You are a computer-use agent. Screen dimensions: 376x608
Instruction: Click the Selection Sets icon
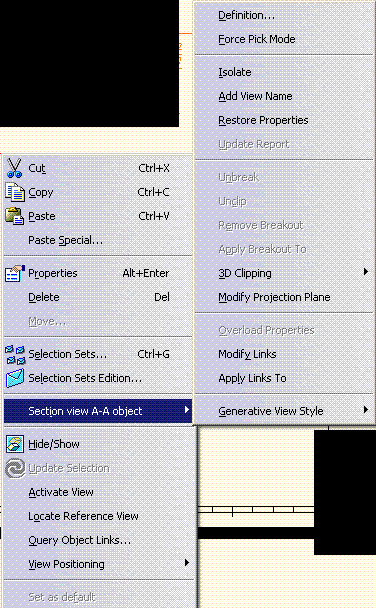(x=15, y=354)
